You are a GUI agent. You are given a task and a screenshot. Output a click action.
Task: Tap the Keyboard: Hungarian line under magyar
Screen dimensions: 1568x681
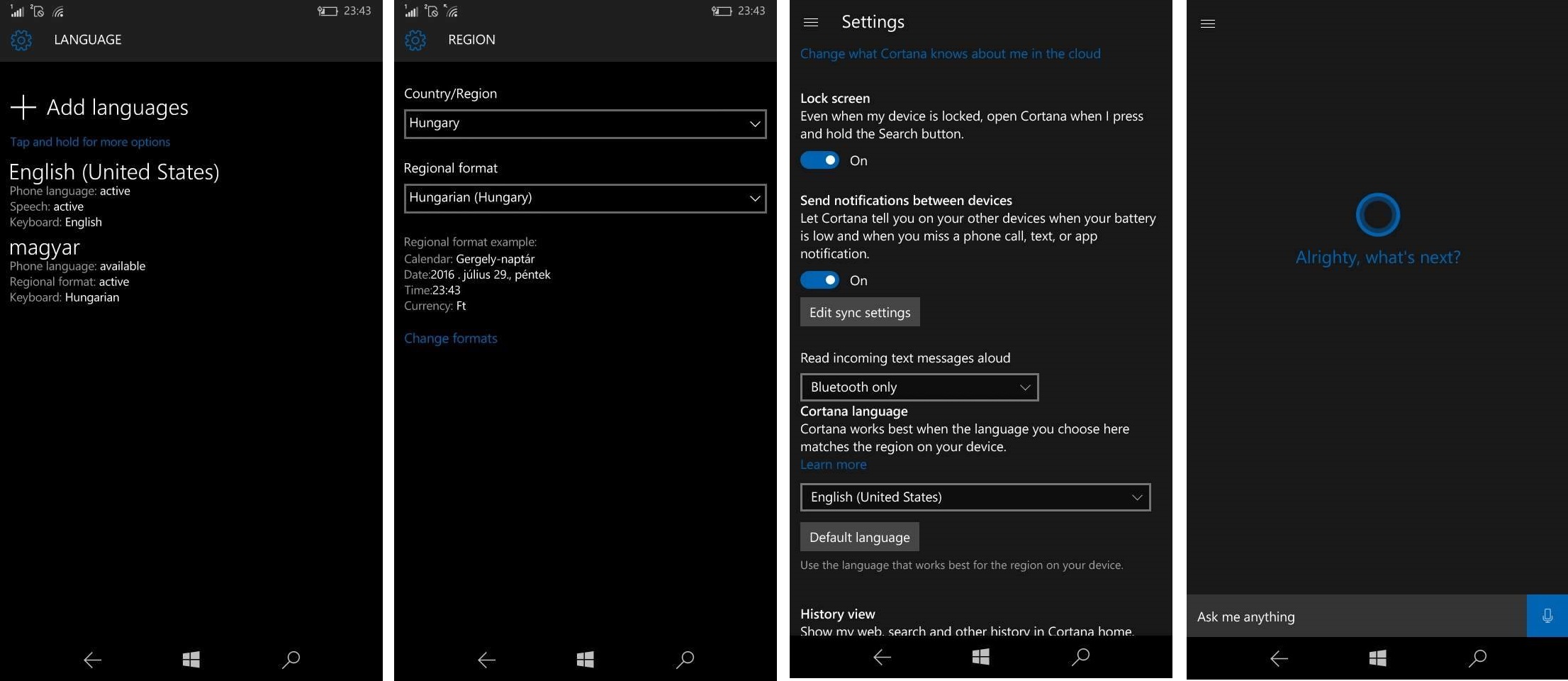coord(65,297)
